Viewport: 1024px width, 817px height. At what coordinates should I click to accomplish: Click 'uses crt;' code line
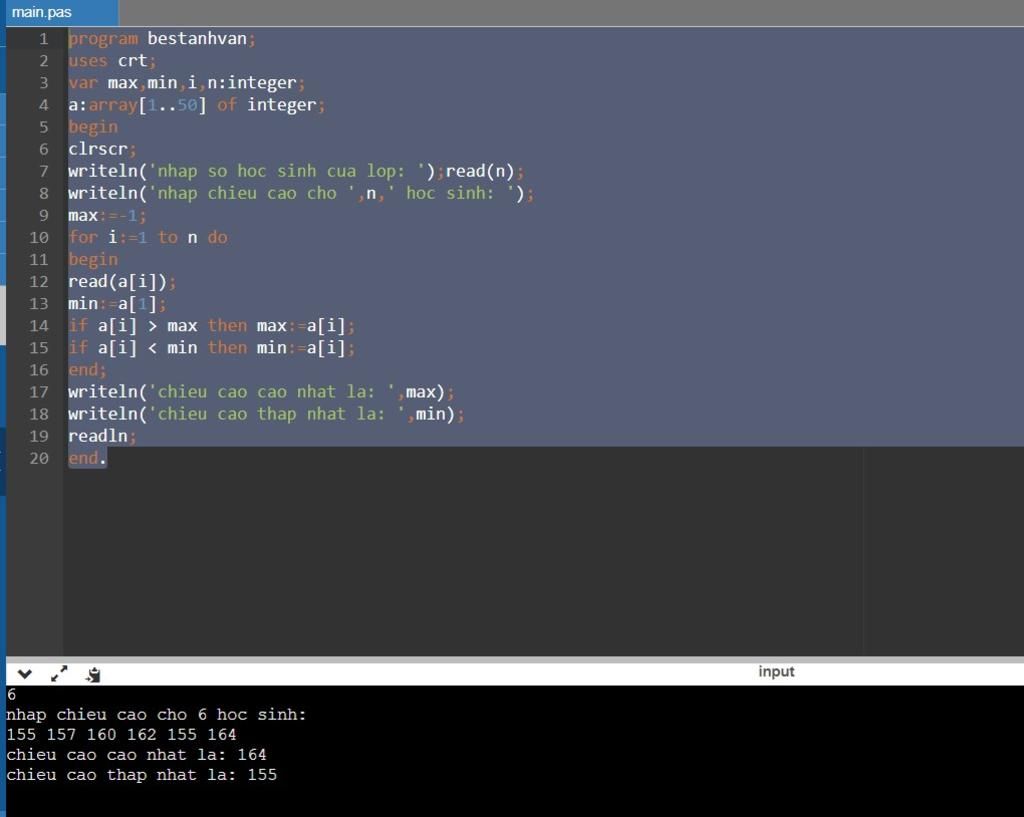coord(112,61)
